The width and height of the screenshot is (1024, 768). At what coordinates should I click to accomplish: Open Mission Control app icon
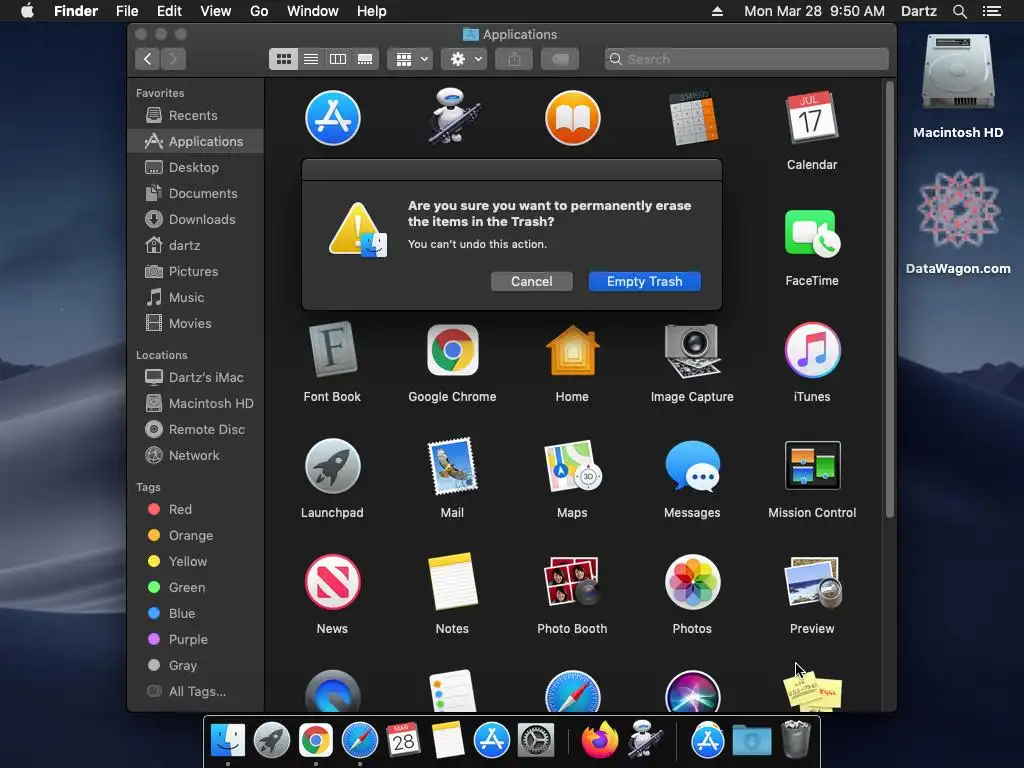click(x=812, y=466)
